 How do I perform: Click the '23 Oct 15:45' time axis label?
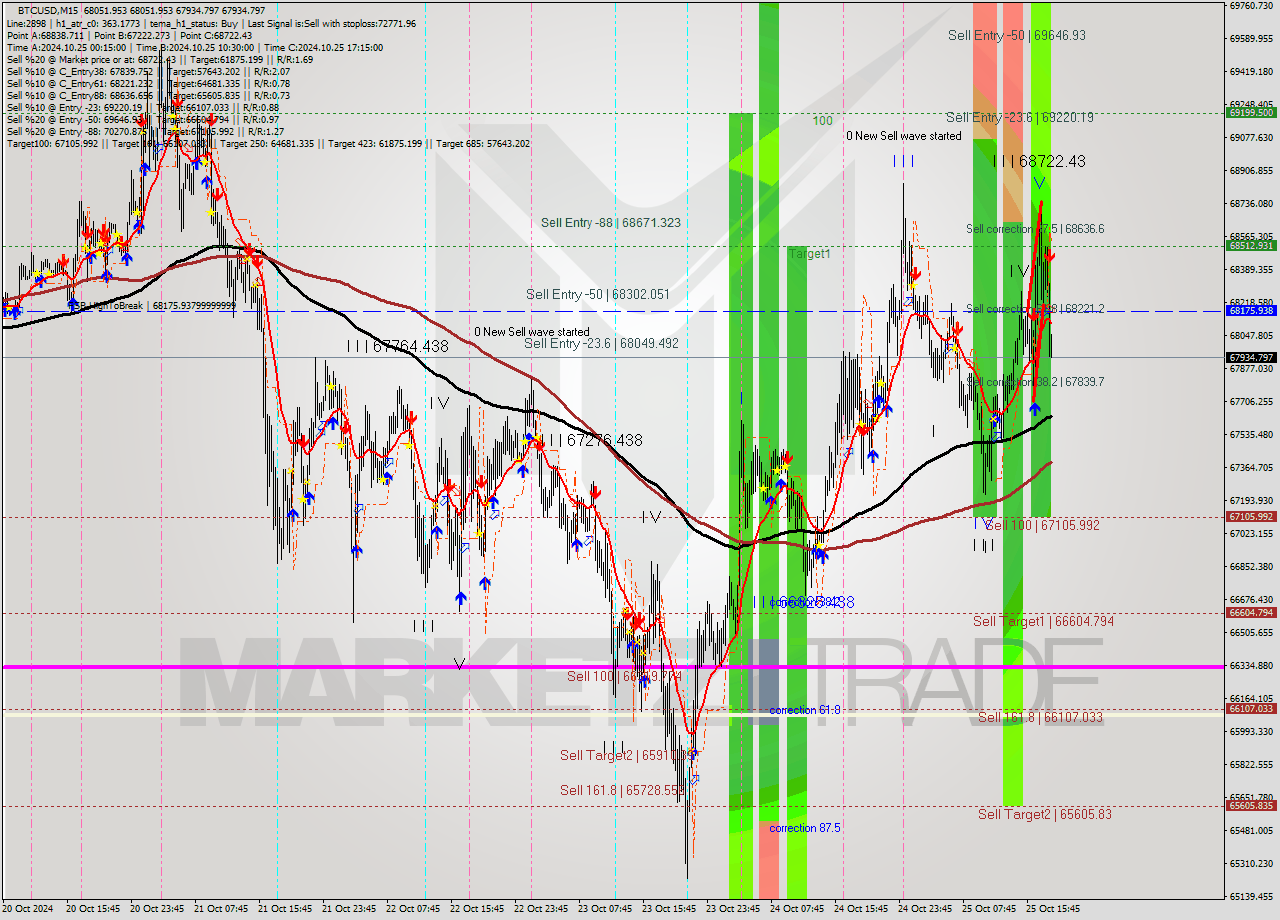[x=670, y=910]
